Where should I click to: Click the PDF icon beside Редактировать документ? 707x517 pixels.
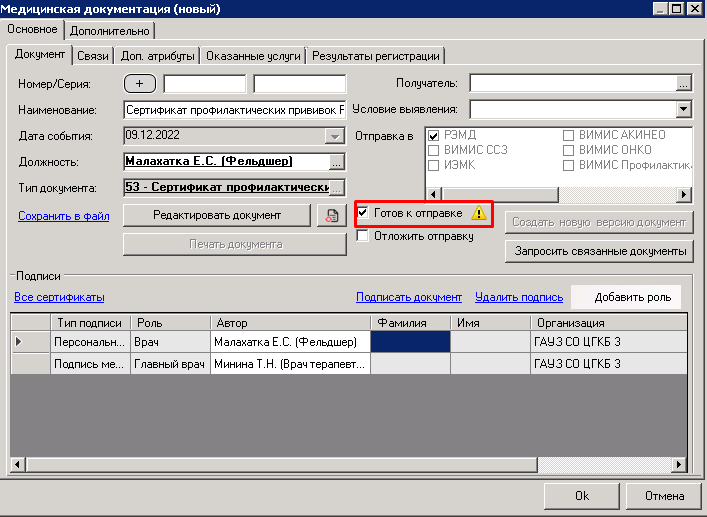[x=329, y=215]
